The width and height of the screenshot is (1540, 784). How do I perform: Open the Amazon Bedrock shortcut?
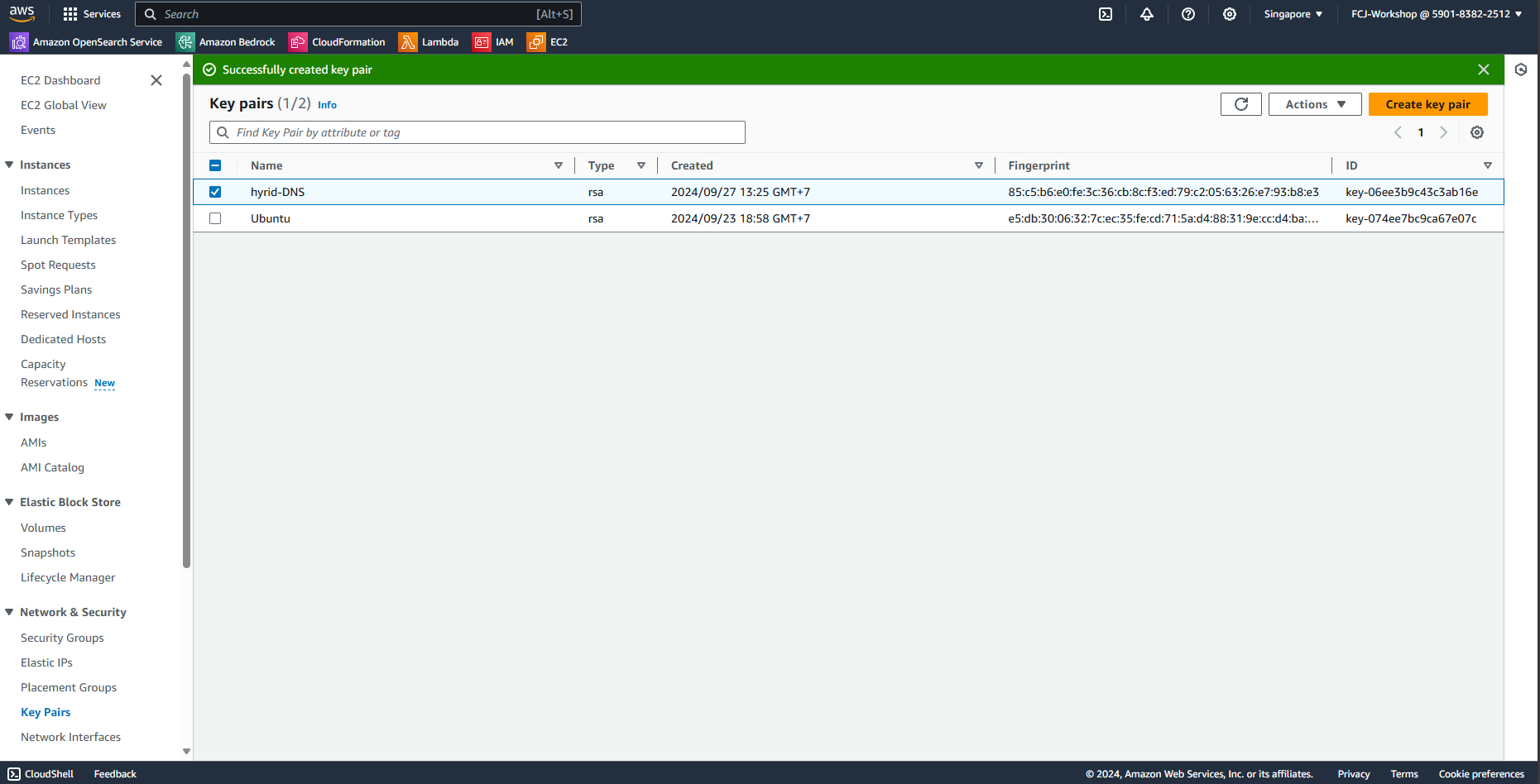tap(226, 42)
